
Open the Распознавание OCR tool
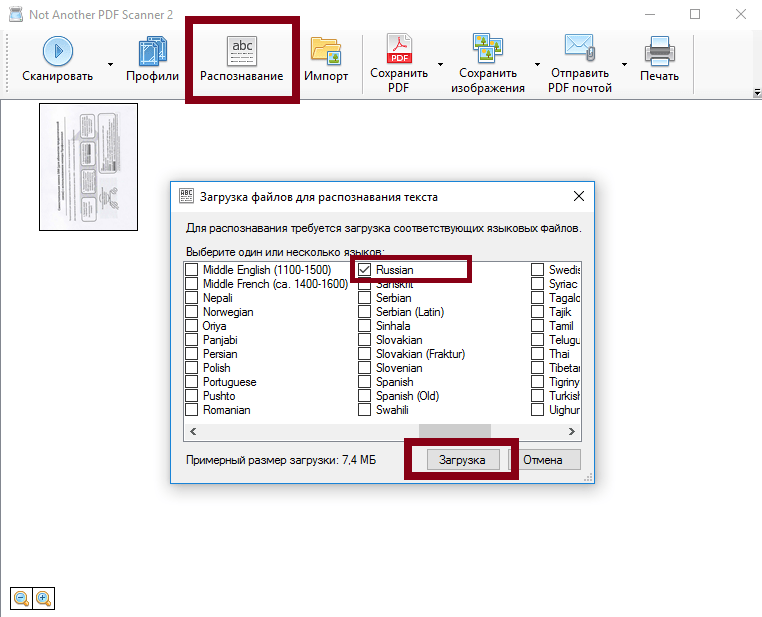[x=242, y=61]
